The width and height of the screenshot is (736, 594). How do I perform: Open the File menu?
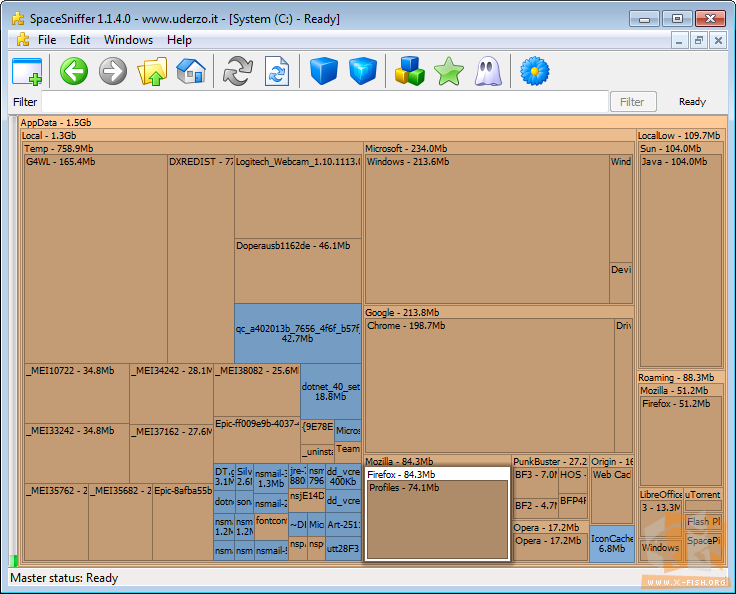[x=47, y=40]
